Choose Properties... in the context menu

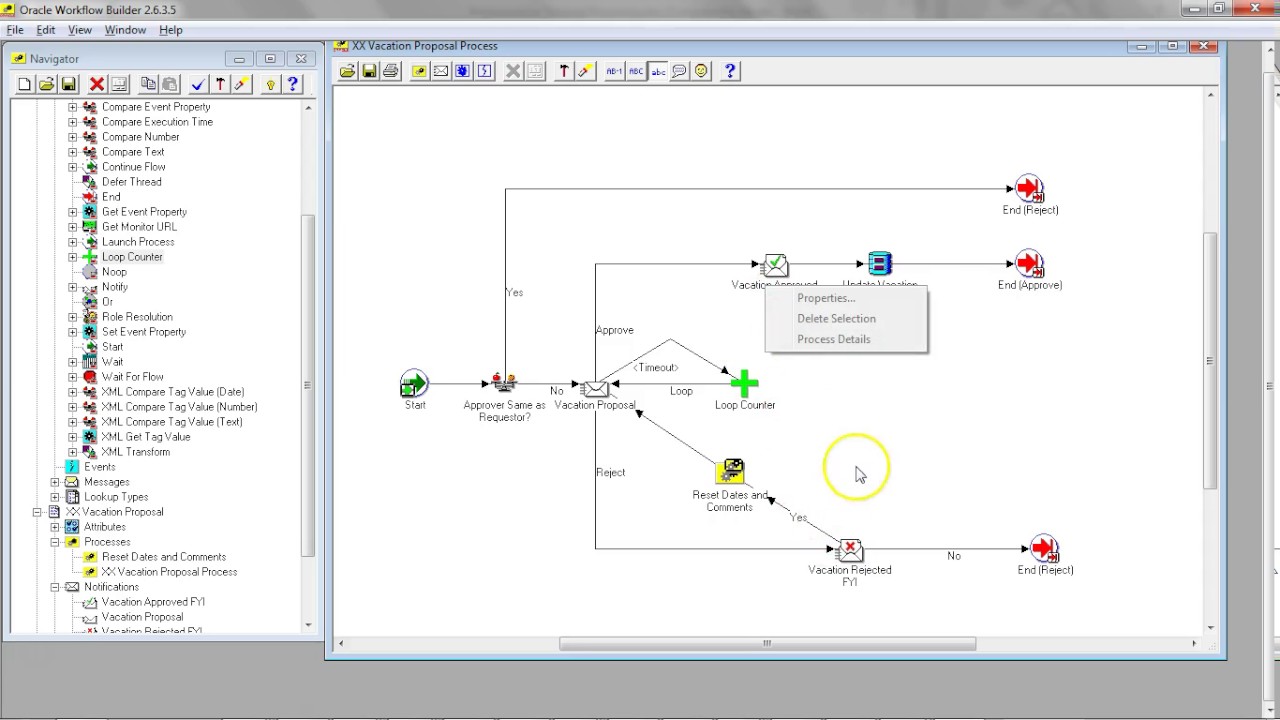click(826, 298)
